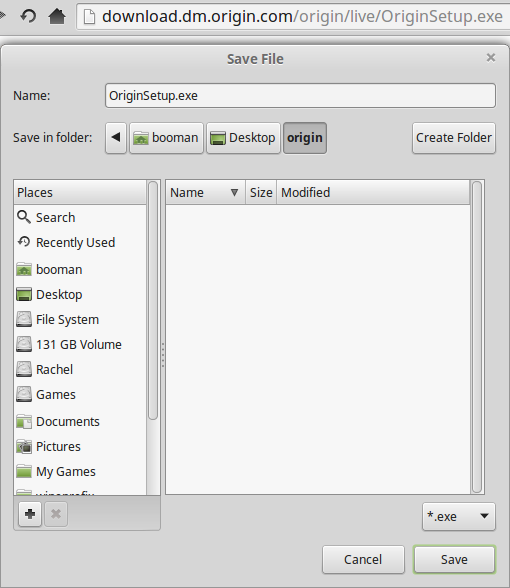
Task: Click the browser reload icon
Action: point(28,16)
